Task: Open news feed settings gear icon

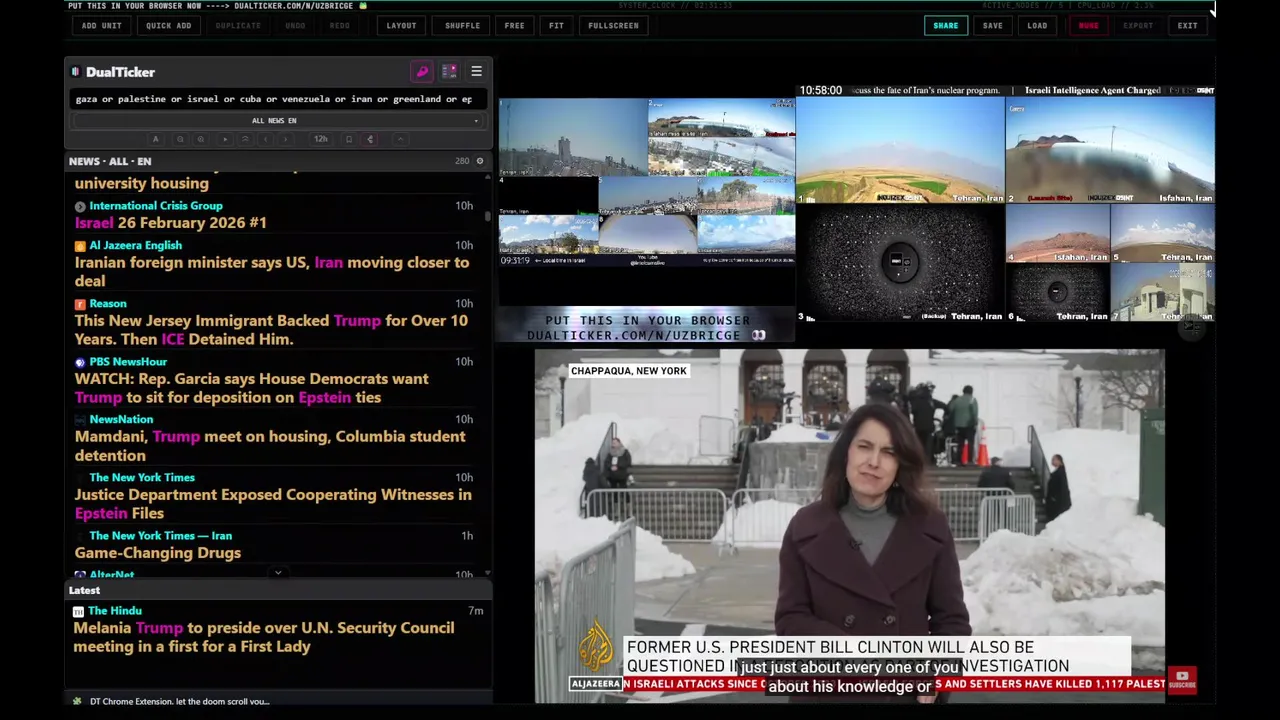Action: click(480, 161)
